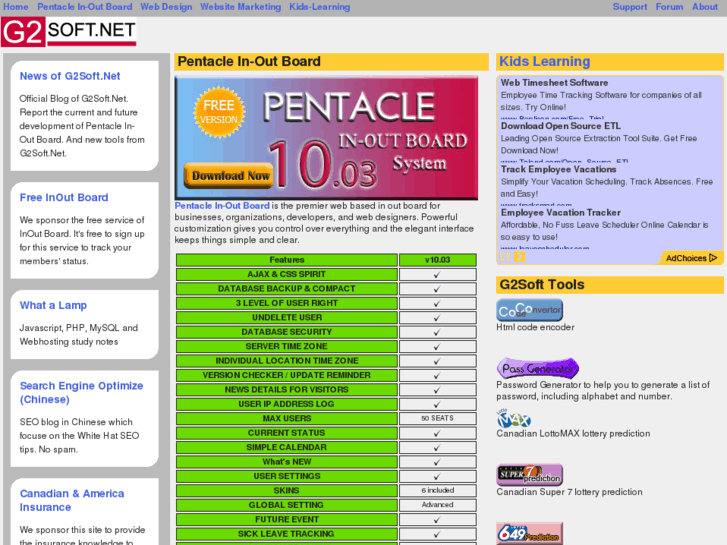Click Canadian LottoMAX lottery prediction text
This screenshot has width=727, height=545.
[573, 433]
